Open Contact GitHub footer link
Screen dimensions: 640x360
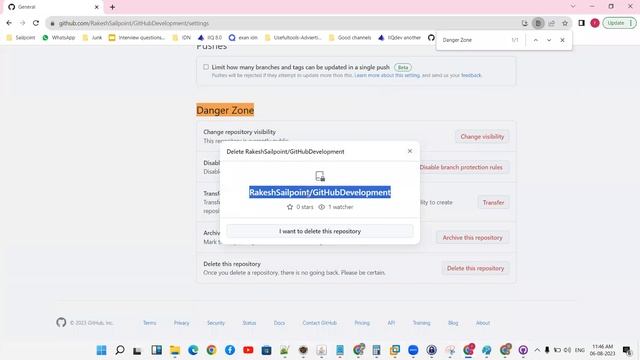[x=320, y=323]
